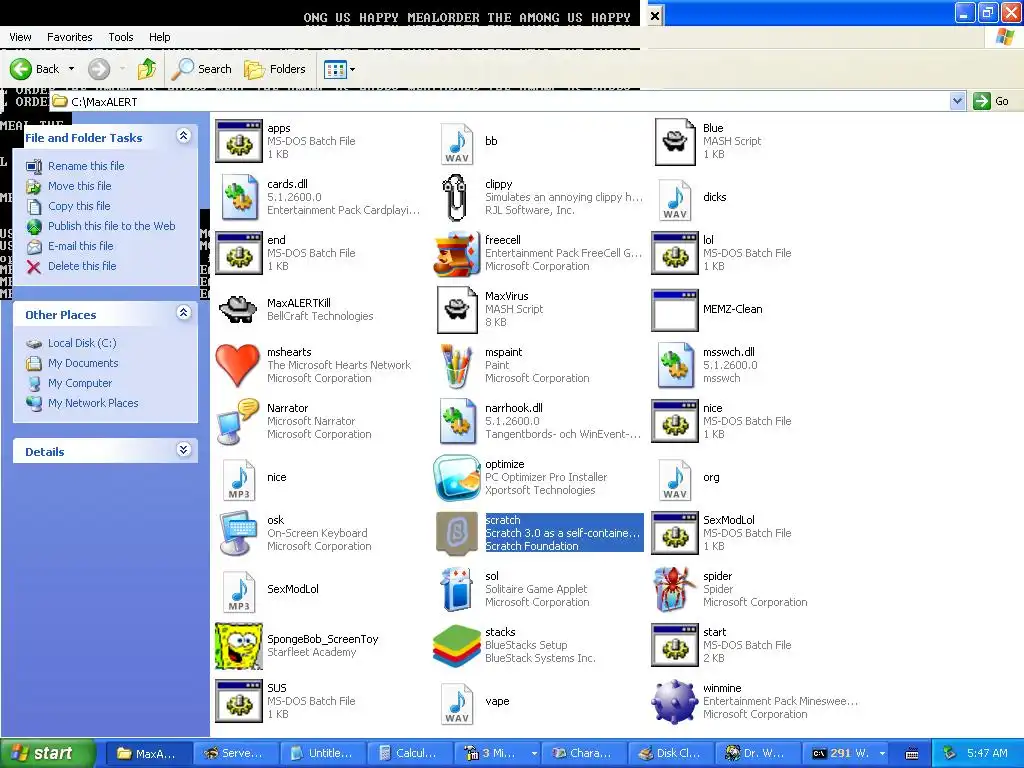
Task: Open the Windows start button
Action: pyautogui.click(x=48, y=754)
